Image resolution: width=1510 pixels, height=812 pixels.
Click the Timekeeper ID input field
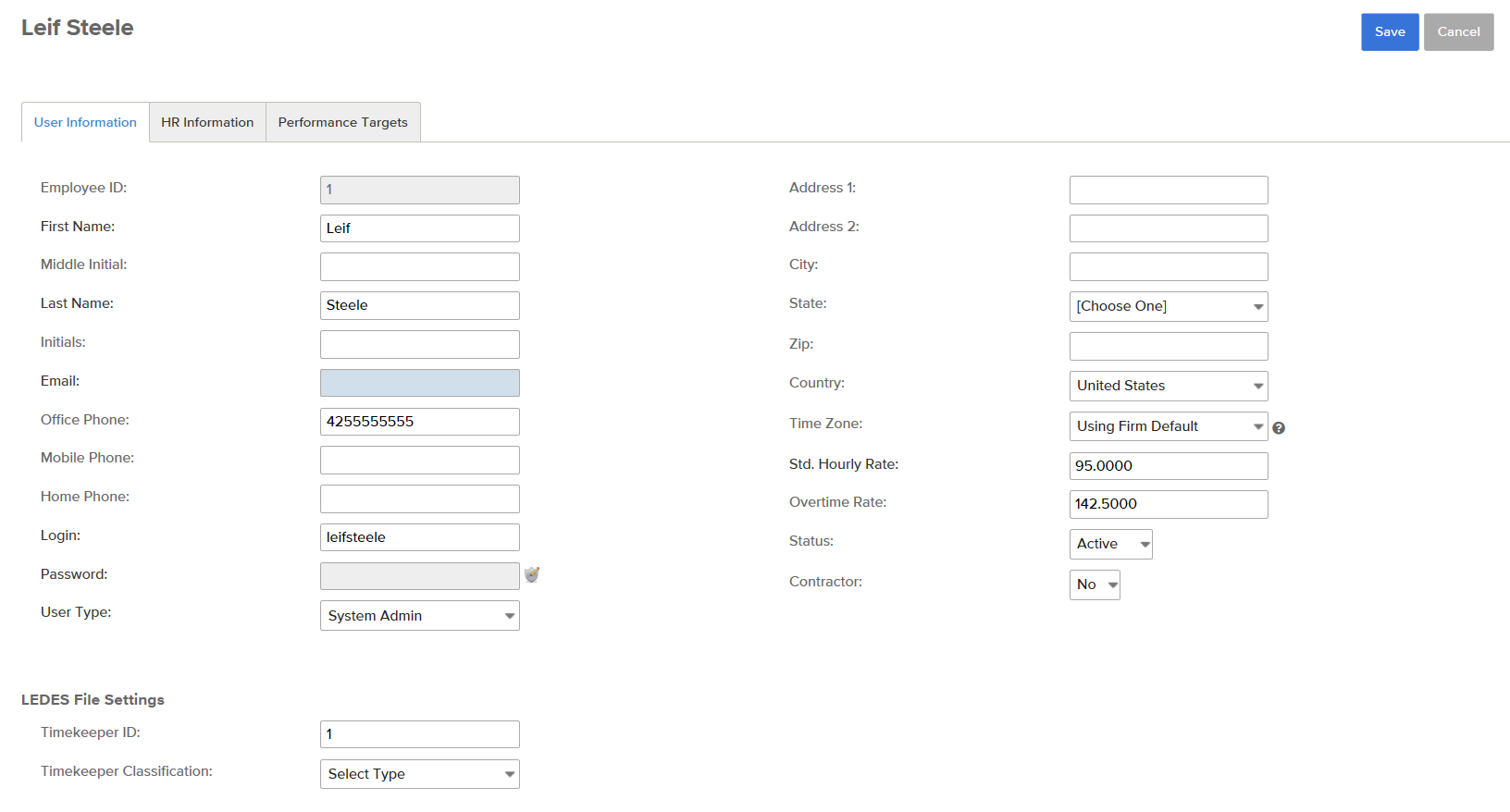point(420,734)
